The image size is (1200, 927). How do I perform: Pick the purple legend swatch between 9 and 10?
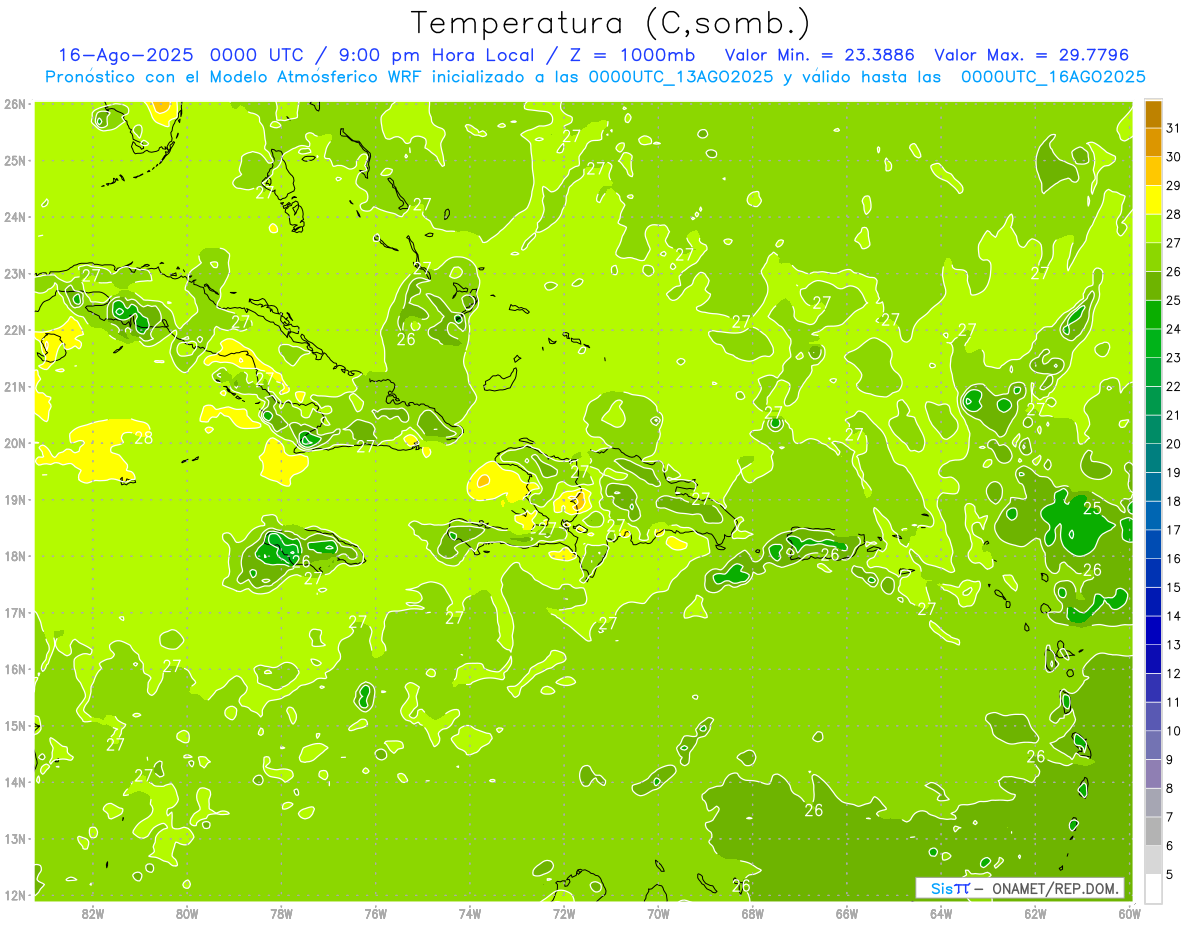1153,745
